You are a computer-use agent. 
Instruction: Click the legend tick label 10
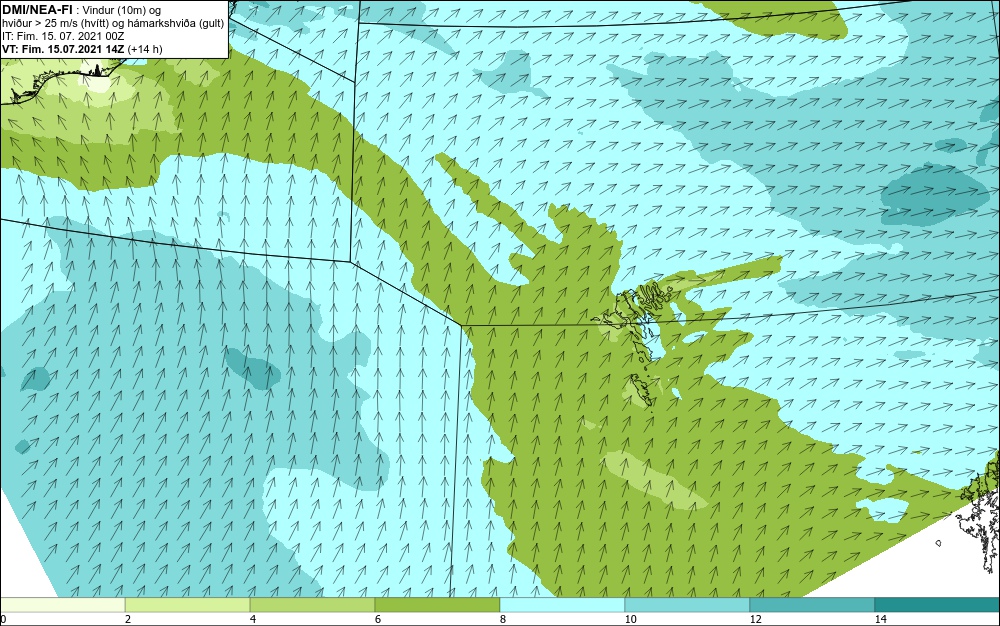(631, 619)
